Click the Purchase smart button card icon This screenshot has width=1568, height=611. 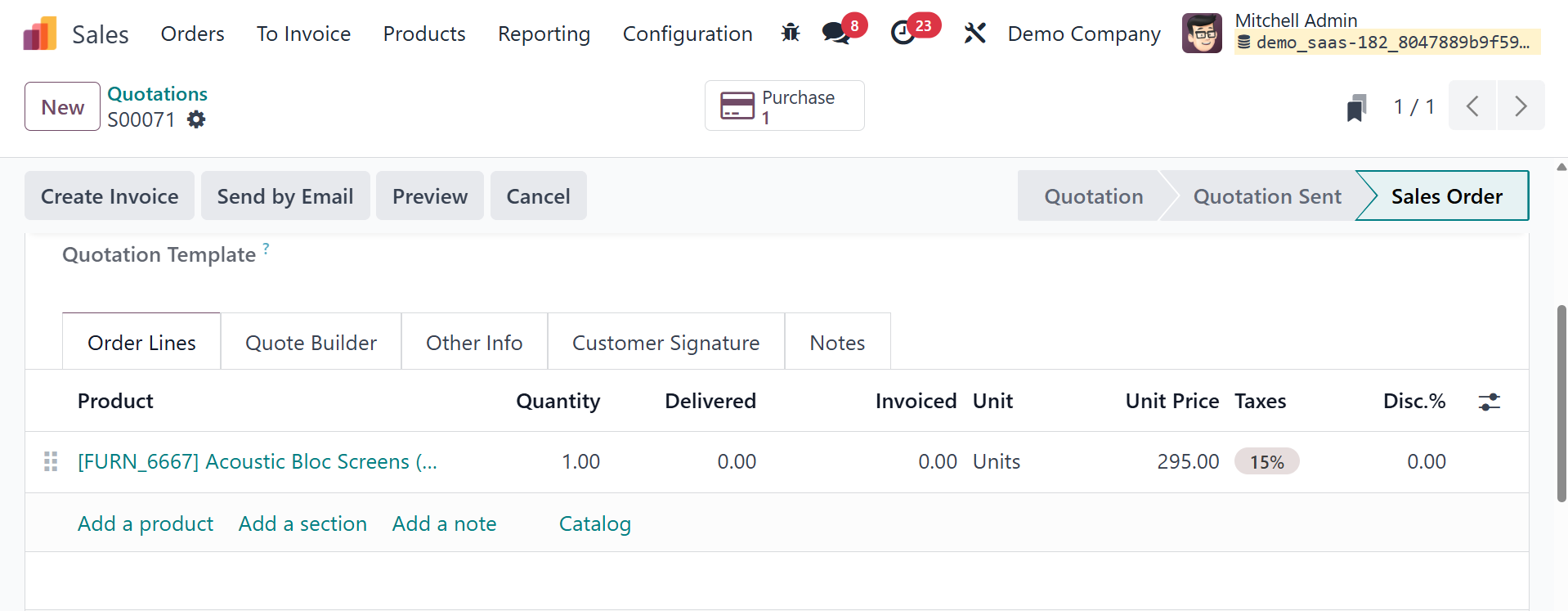pos(737,106)
